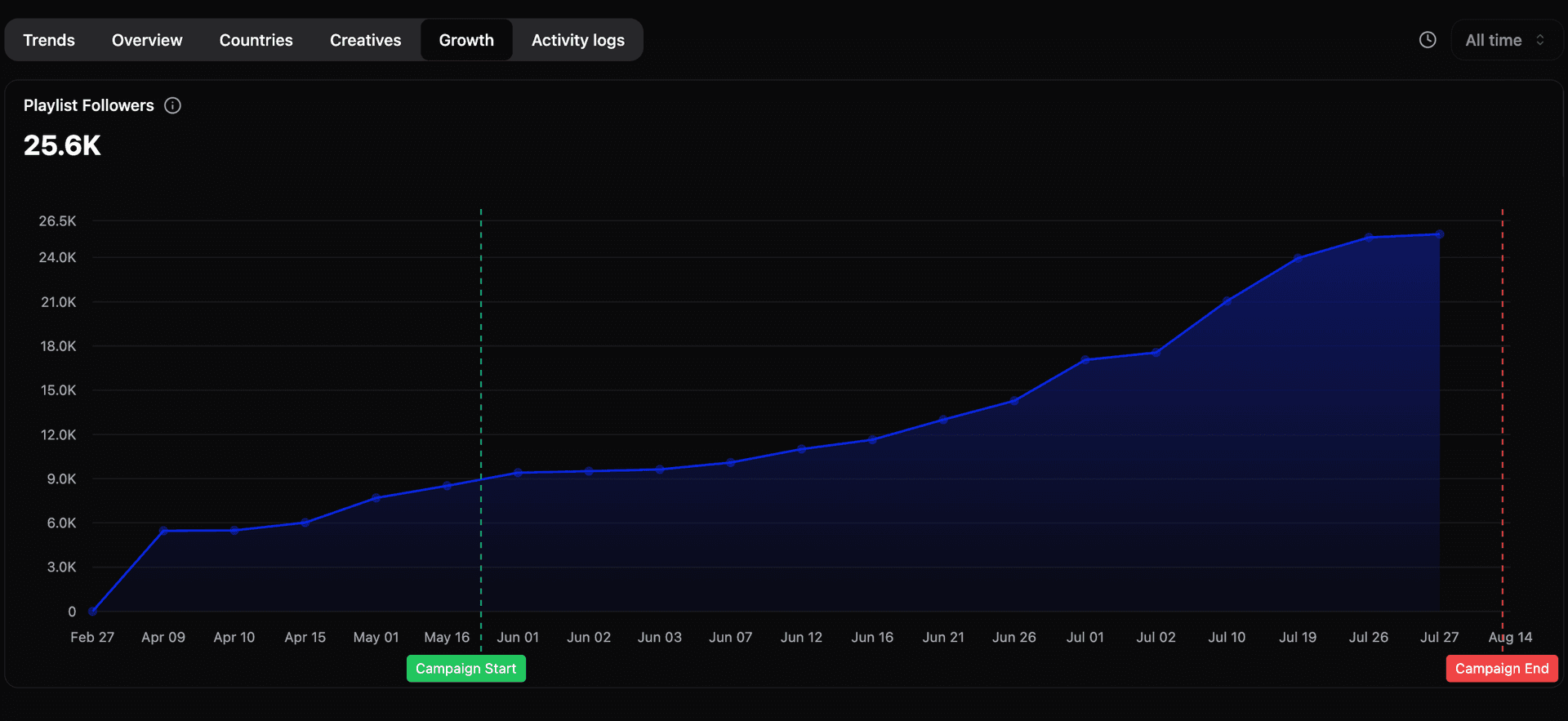Select the Jun 26 data point
The width and height of the screenshot is (1568, 721).
(x=1014, y=401)
